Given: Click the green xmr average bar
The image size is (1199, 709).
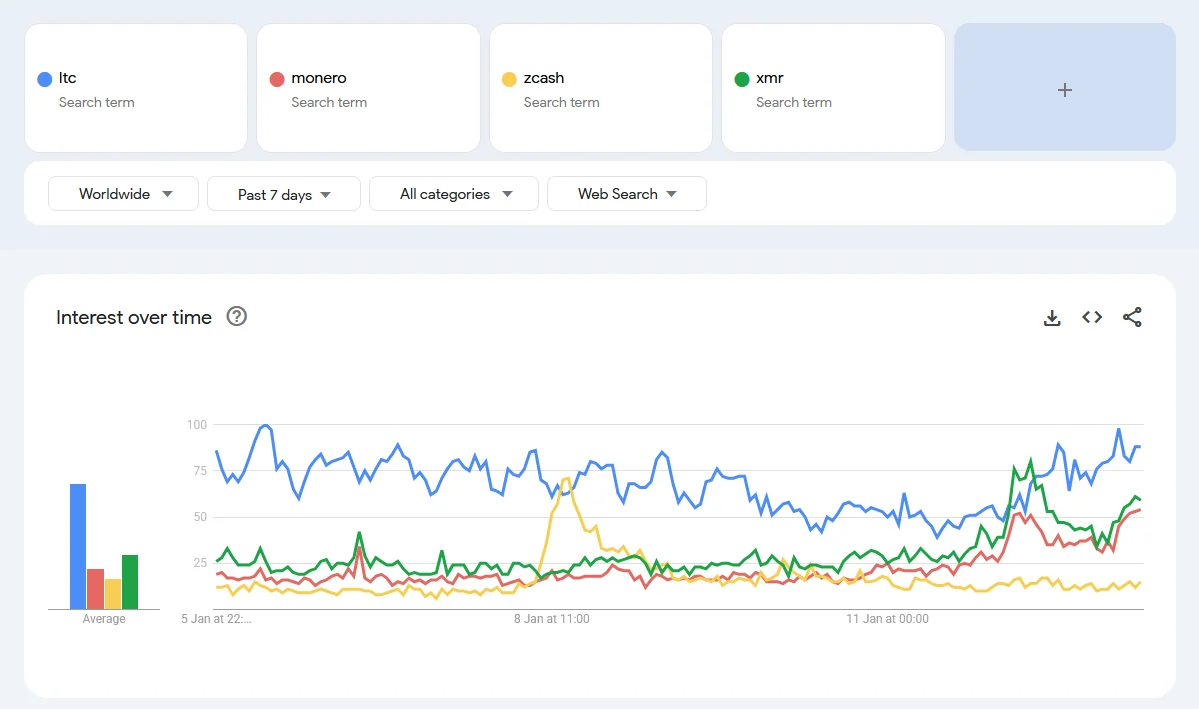Looking at the screenshot, I should 129,581.
